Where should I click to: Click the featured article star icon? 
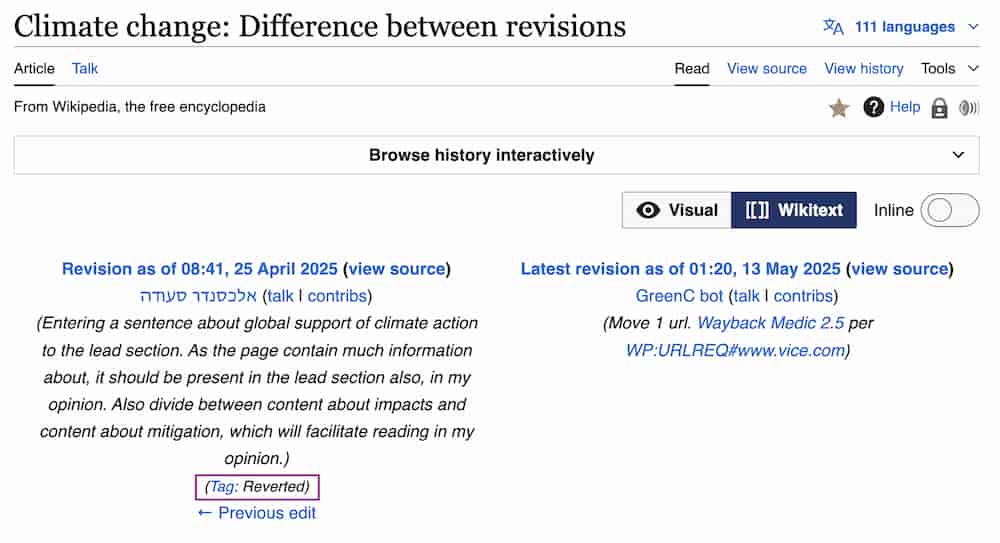(839, 108)
